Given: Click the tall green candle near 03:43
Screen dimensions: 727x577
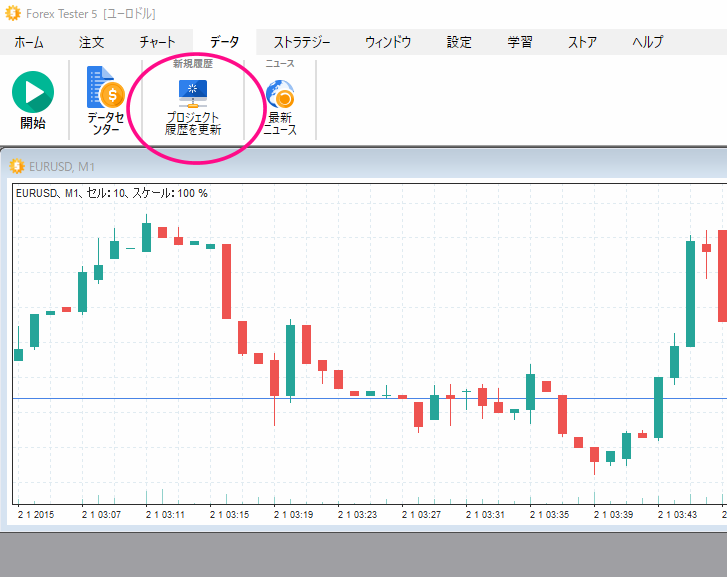Looking at the screenshot, I should pos(690,293).
